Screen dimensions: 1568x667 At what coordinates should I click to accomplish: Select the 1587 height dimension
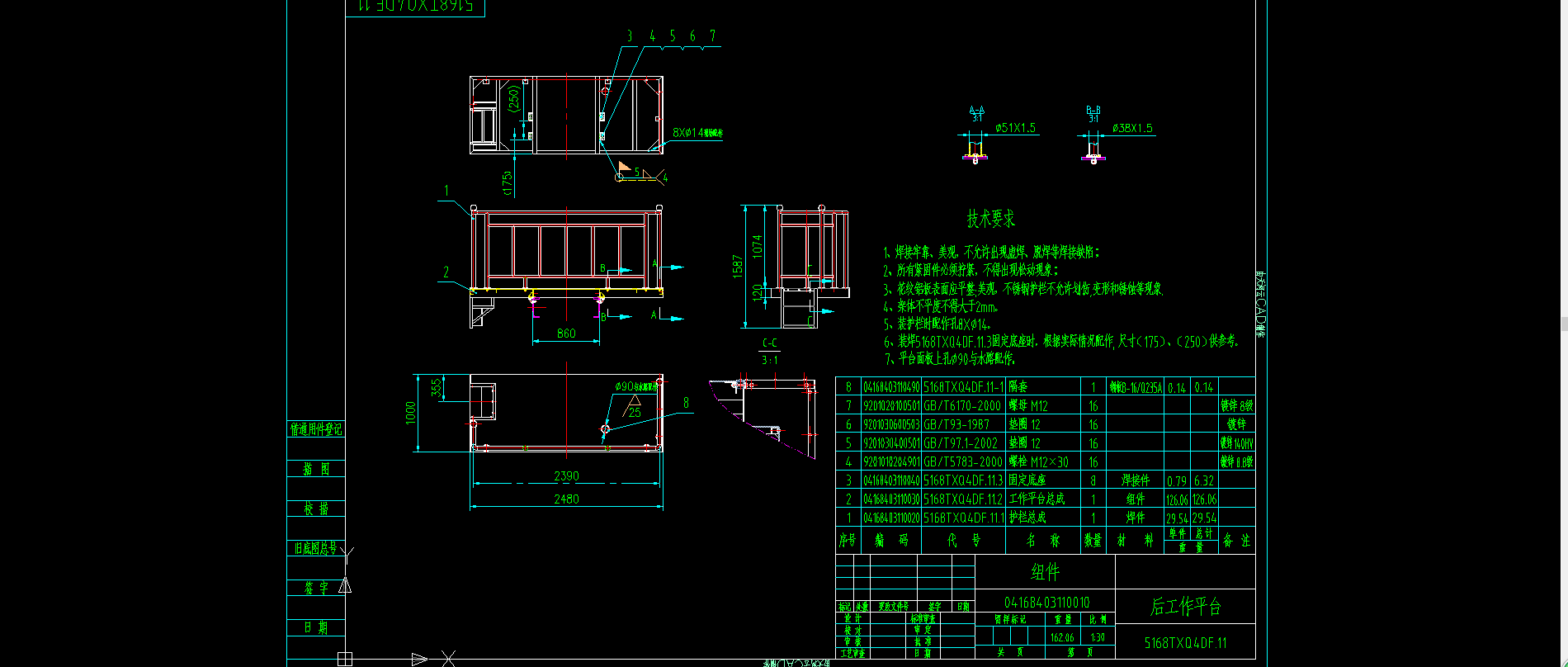coord(738,266)
